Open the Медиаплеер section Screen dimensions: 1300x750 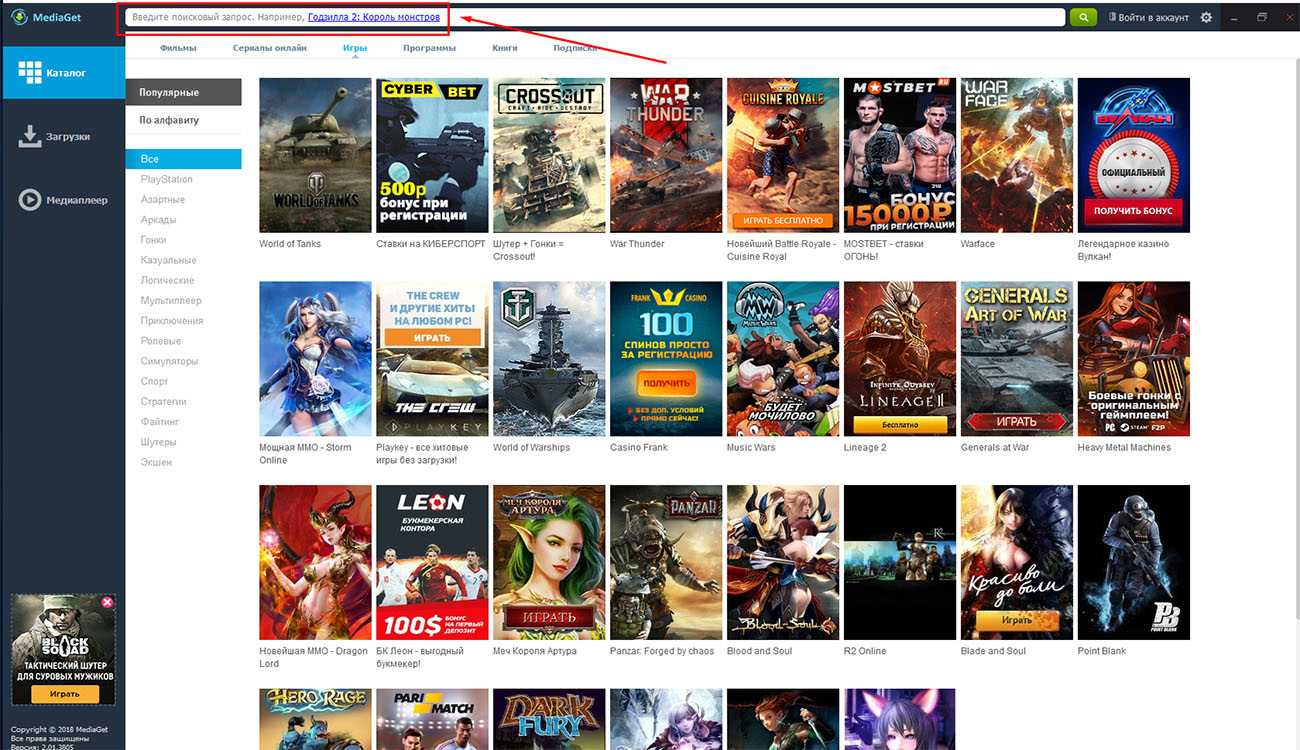point(62,200)
